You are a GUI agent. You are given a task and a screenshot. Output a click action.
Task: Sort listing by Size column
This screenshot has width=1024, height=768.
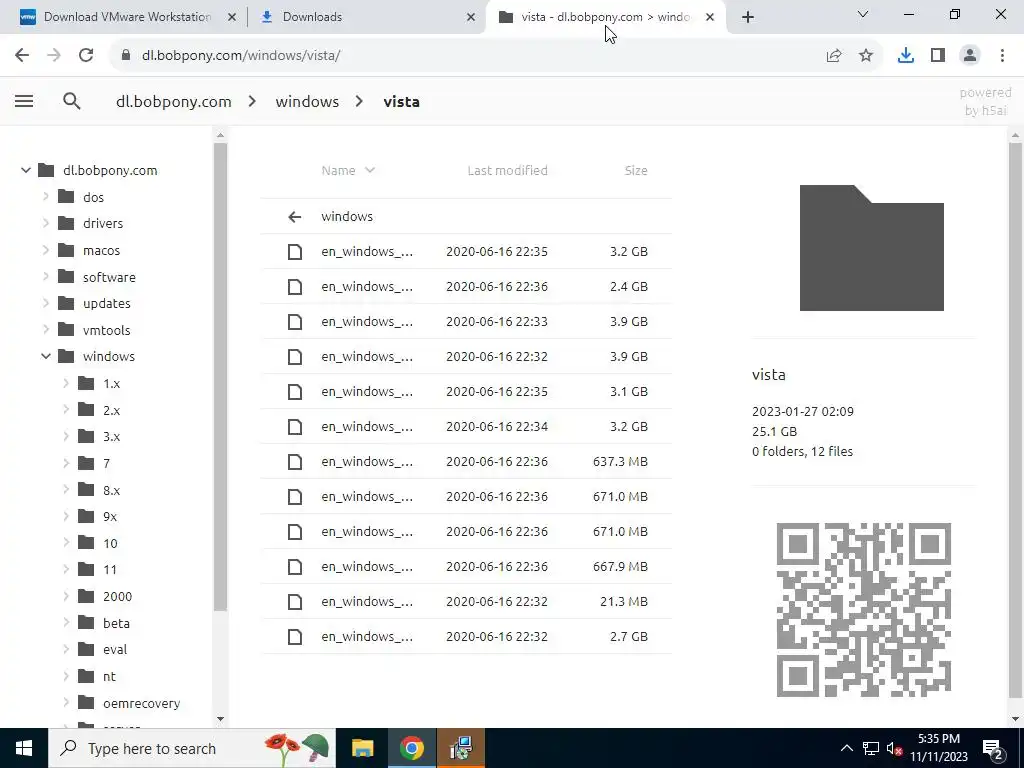pos(635,170)
